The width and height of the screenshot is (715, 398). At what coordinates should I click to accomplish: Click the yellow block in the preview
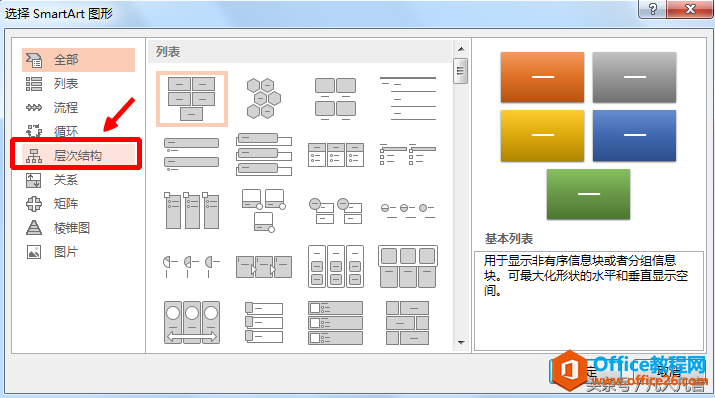click(x=542, y=135)
